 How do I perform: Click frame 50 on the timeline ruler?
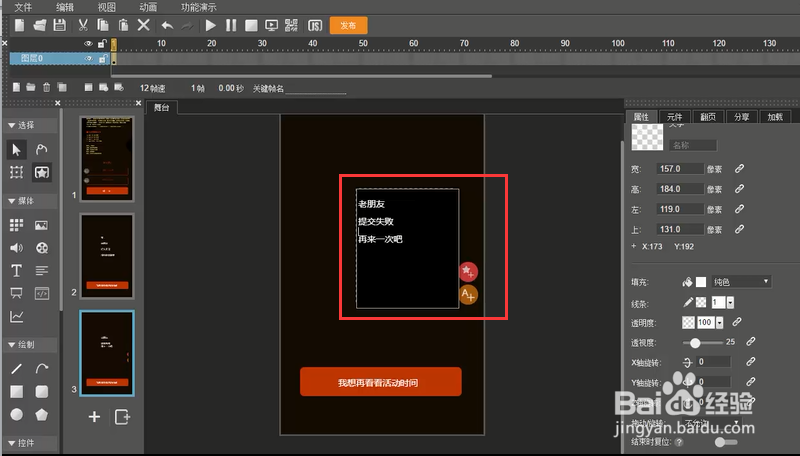[363, 44]
